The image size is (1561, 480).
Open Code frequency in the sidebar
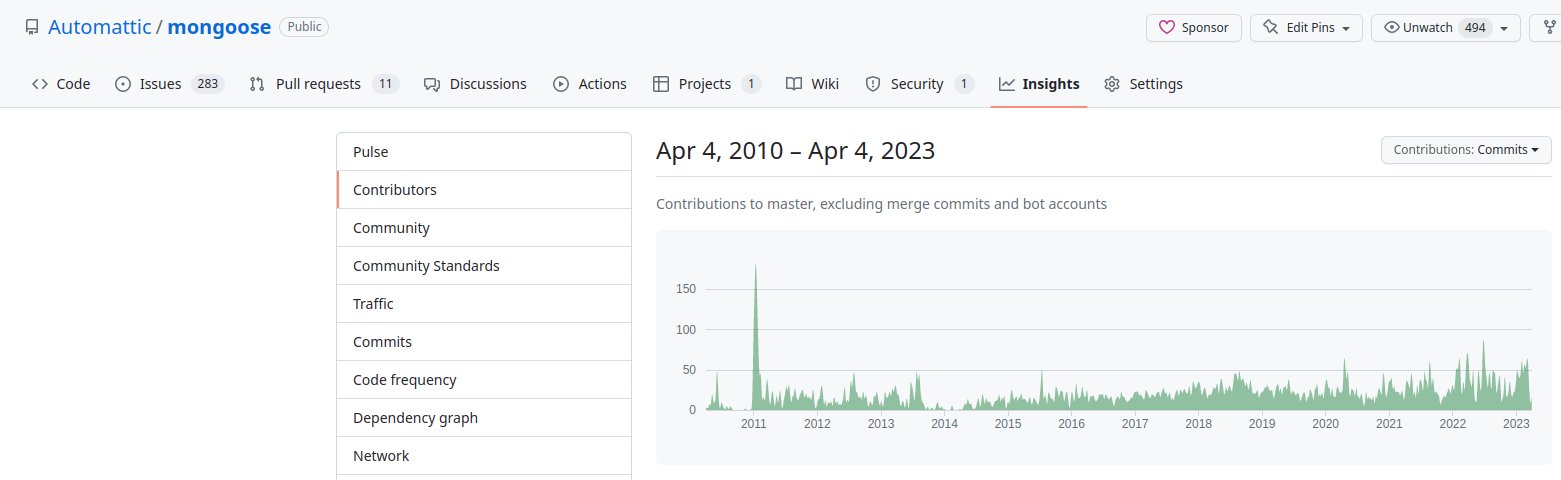(484, 380)
